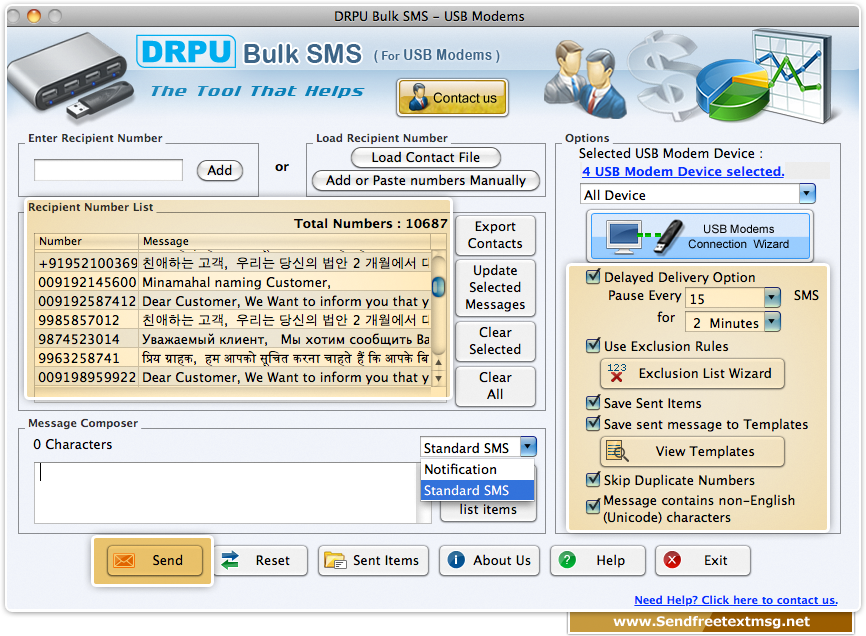Select the row with number 009192587412
The width and height of the screenshot is (866, 636).
(x=233, y=301)
